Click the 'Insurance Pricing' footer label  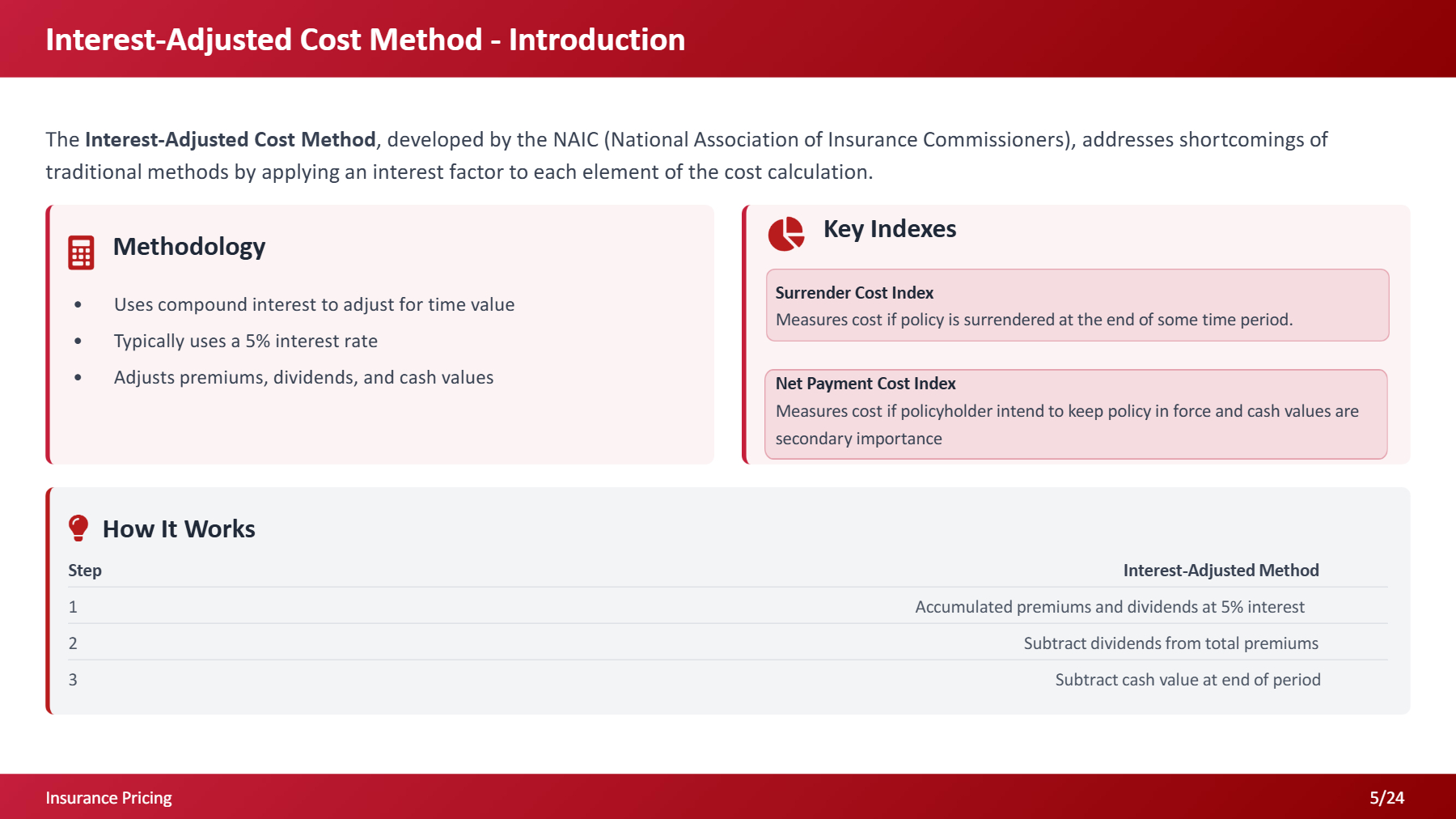click(x=108, y=798)
